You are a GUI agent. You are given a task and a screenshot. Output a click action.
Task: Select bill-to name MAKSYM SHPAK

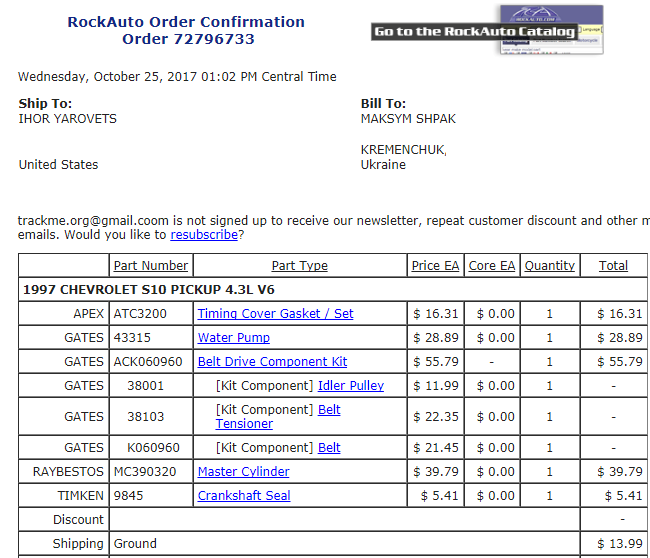coord(408,119)
